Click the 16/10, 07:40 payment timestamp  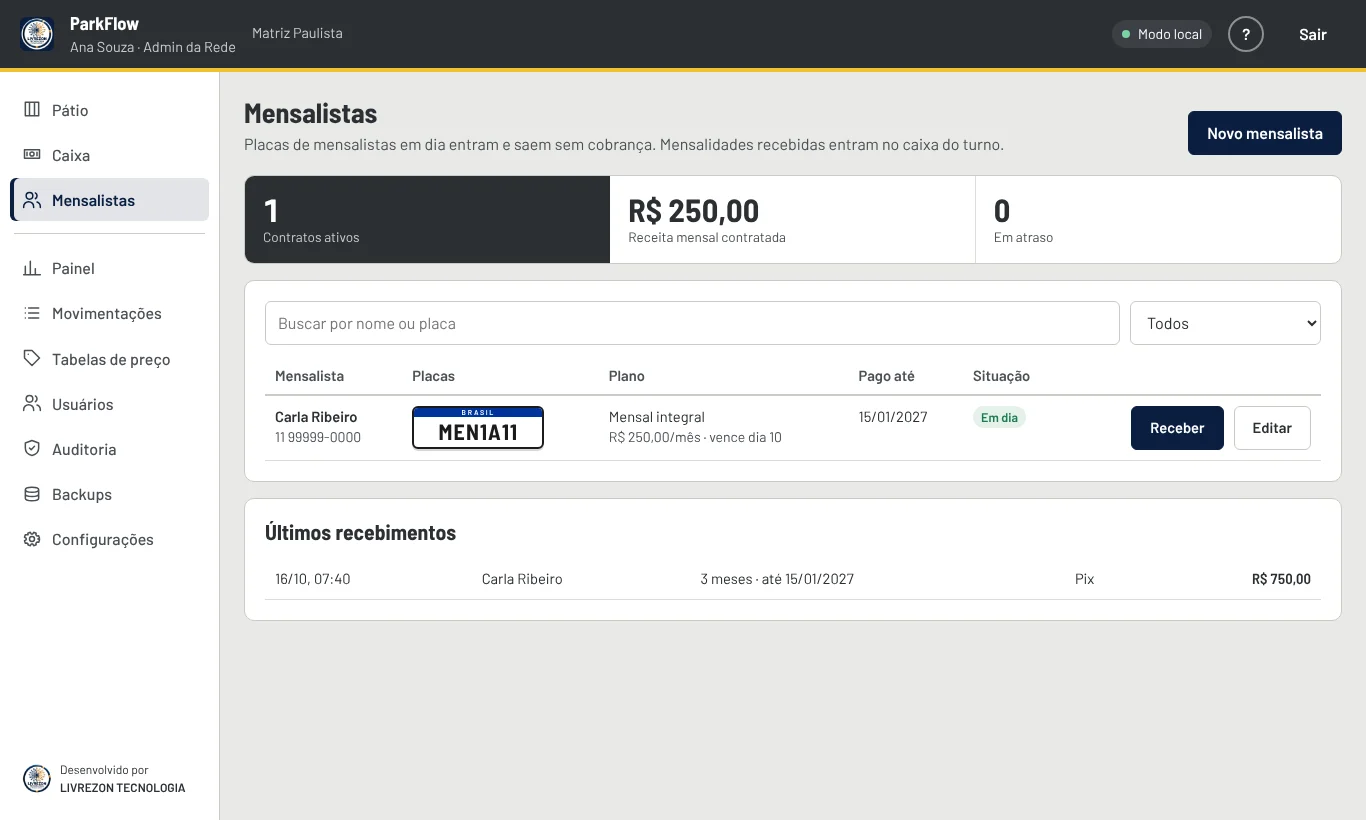(x=313, y=579)
